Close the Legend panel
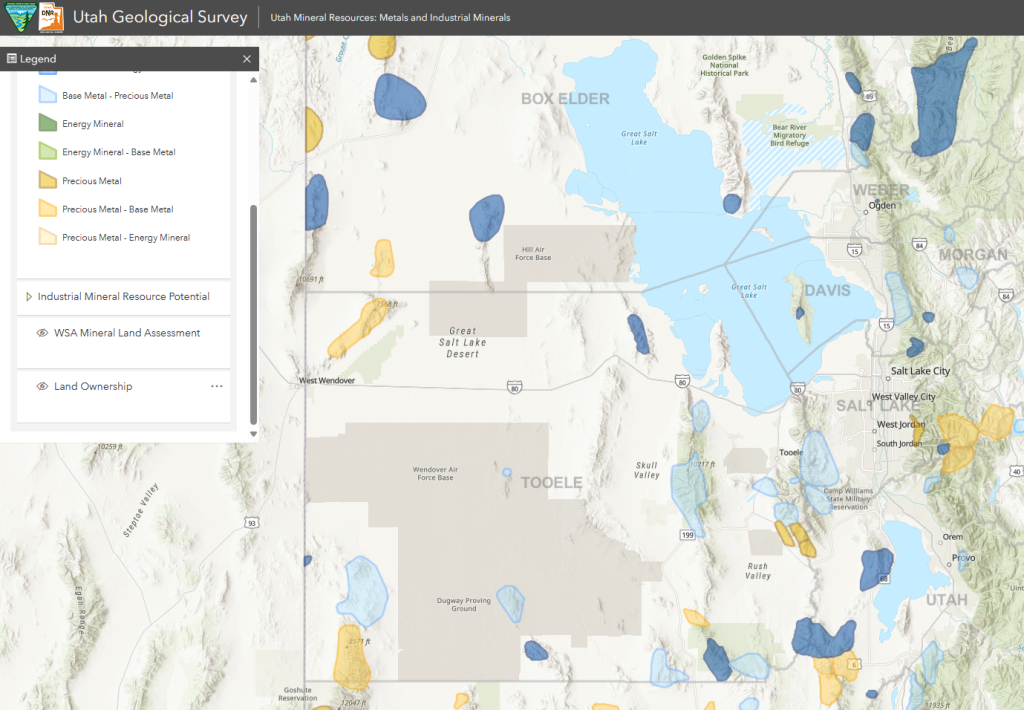Viewport: 1024px width, 710px height. (247, 59)
